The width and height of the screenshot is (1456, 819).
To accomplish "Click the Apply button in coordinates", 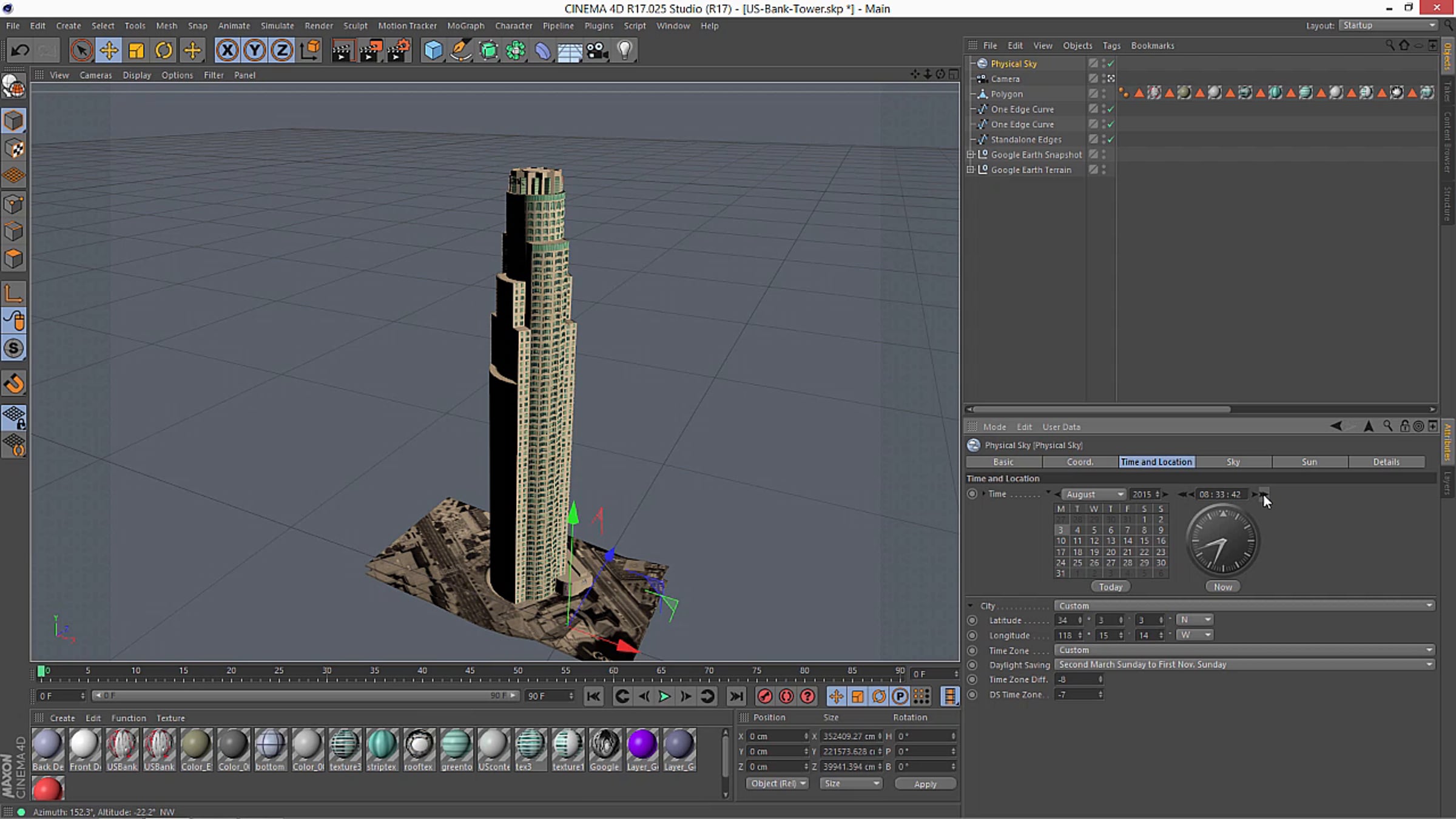I will 925,784.
